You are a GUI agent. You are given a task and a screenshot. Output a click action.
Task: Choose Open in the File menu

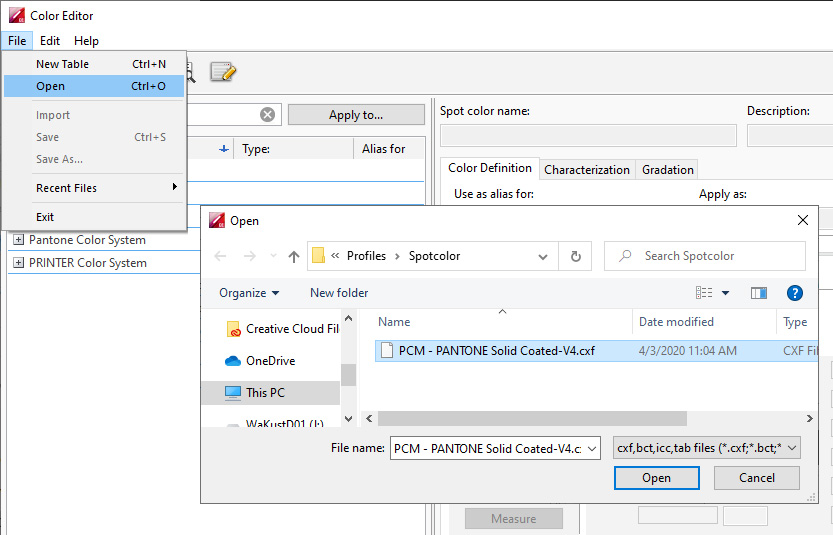pos(95,86)
